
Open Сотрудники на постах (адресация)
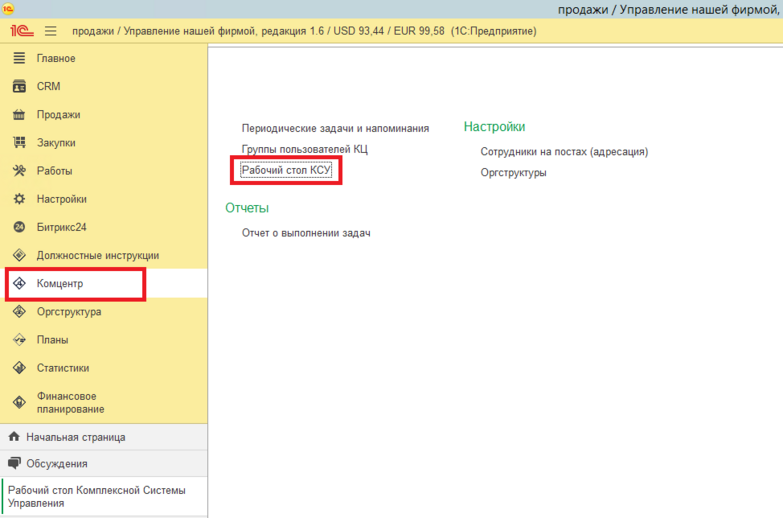[x=564, y=152]
